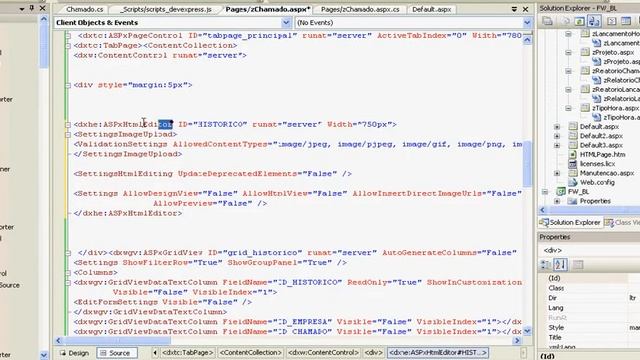Click Solution Explorer horizontal scroll left arrow
The width and height of the screenshot is (640, 360).
542,210
